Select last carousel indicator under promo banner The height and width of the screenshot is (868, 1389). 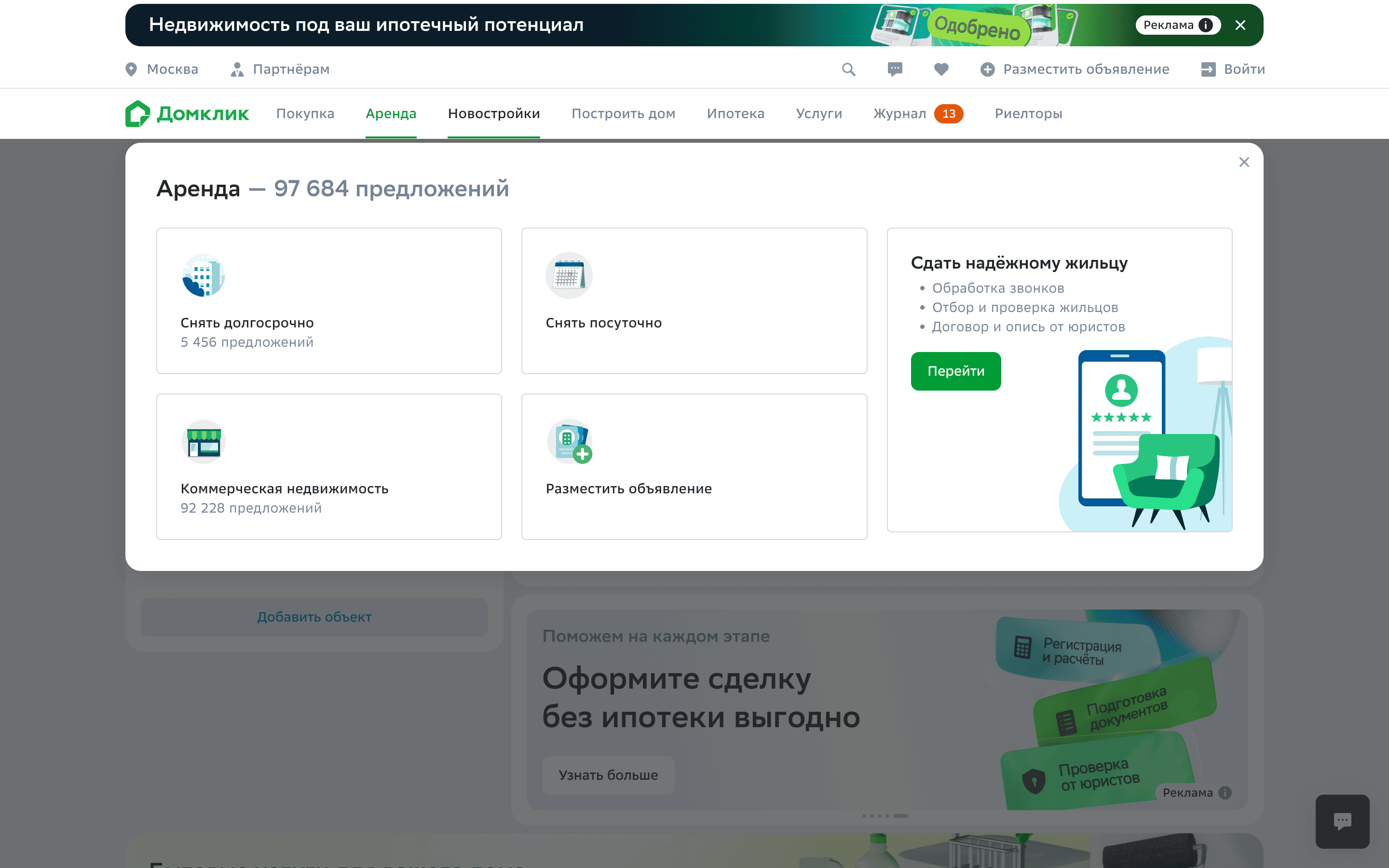coord(901,816)
